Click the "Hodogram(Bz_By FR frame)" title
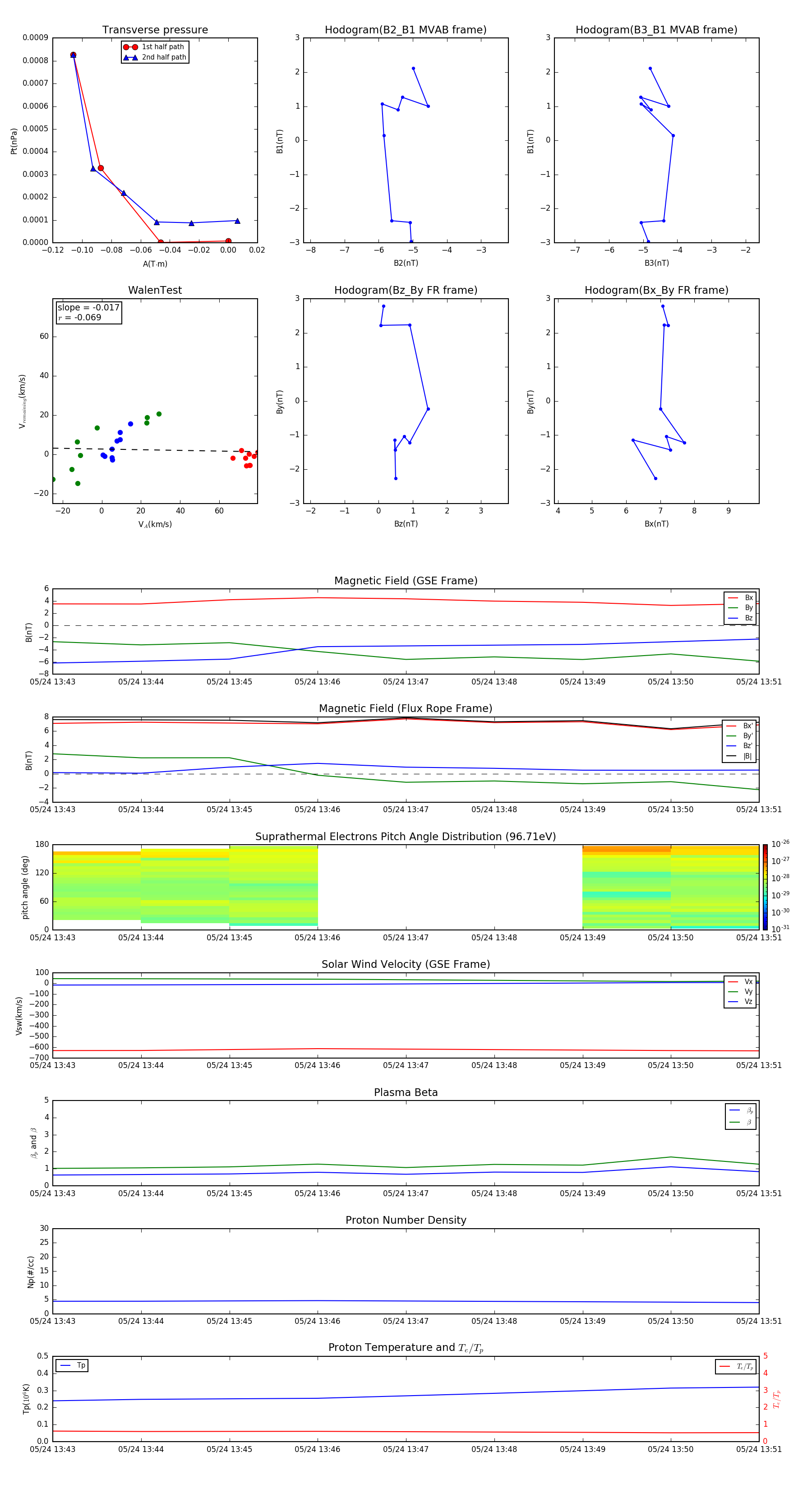Viewport: 812px width, 1489px height. coord(406,290)
